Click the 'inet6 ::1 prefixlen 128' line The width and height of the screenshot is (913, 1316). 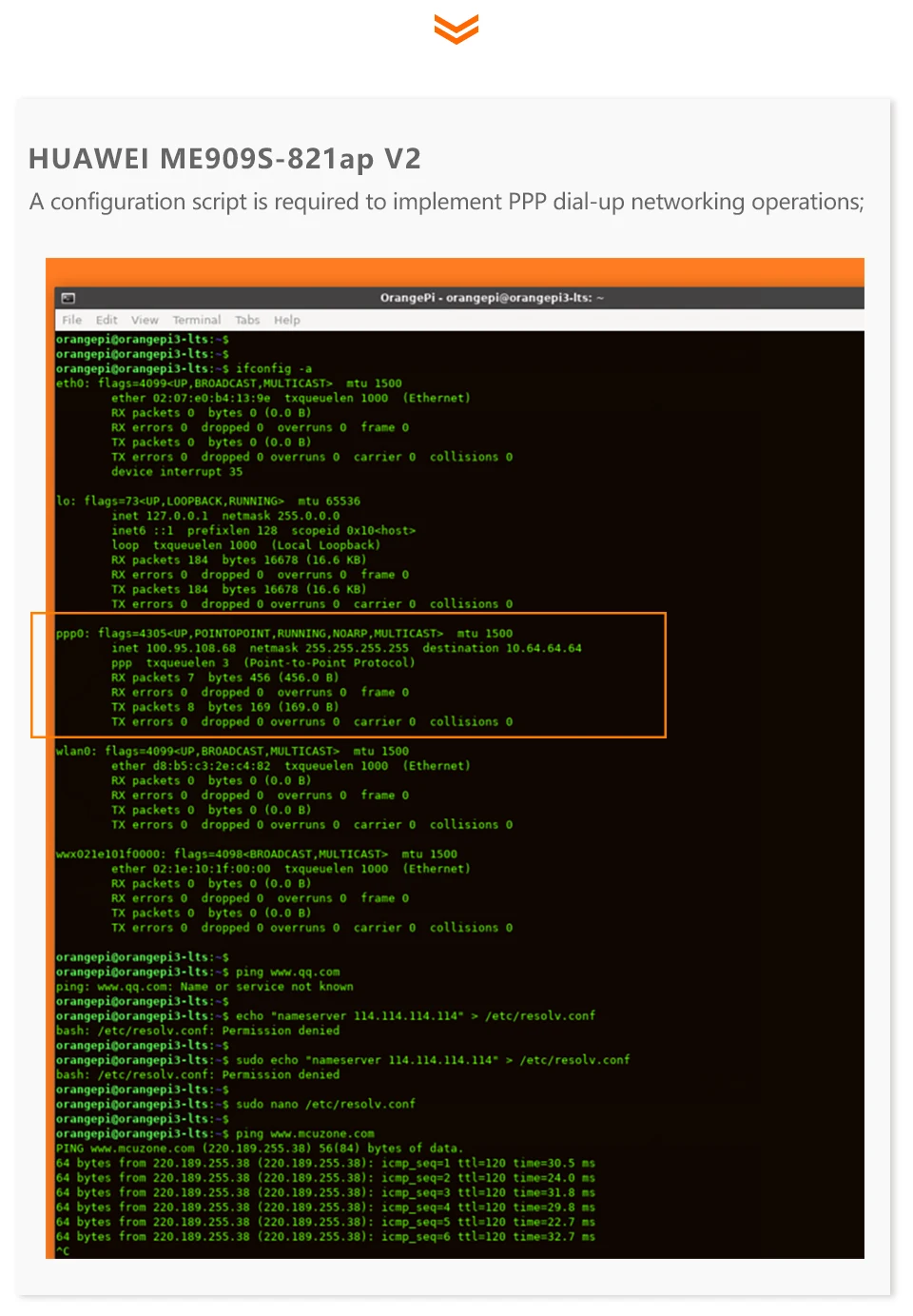[x=263, y=531]
